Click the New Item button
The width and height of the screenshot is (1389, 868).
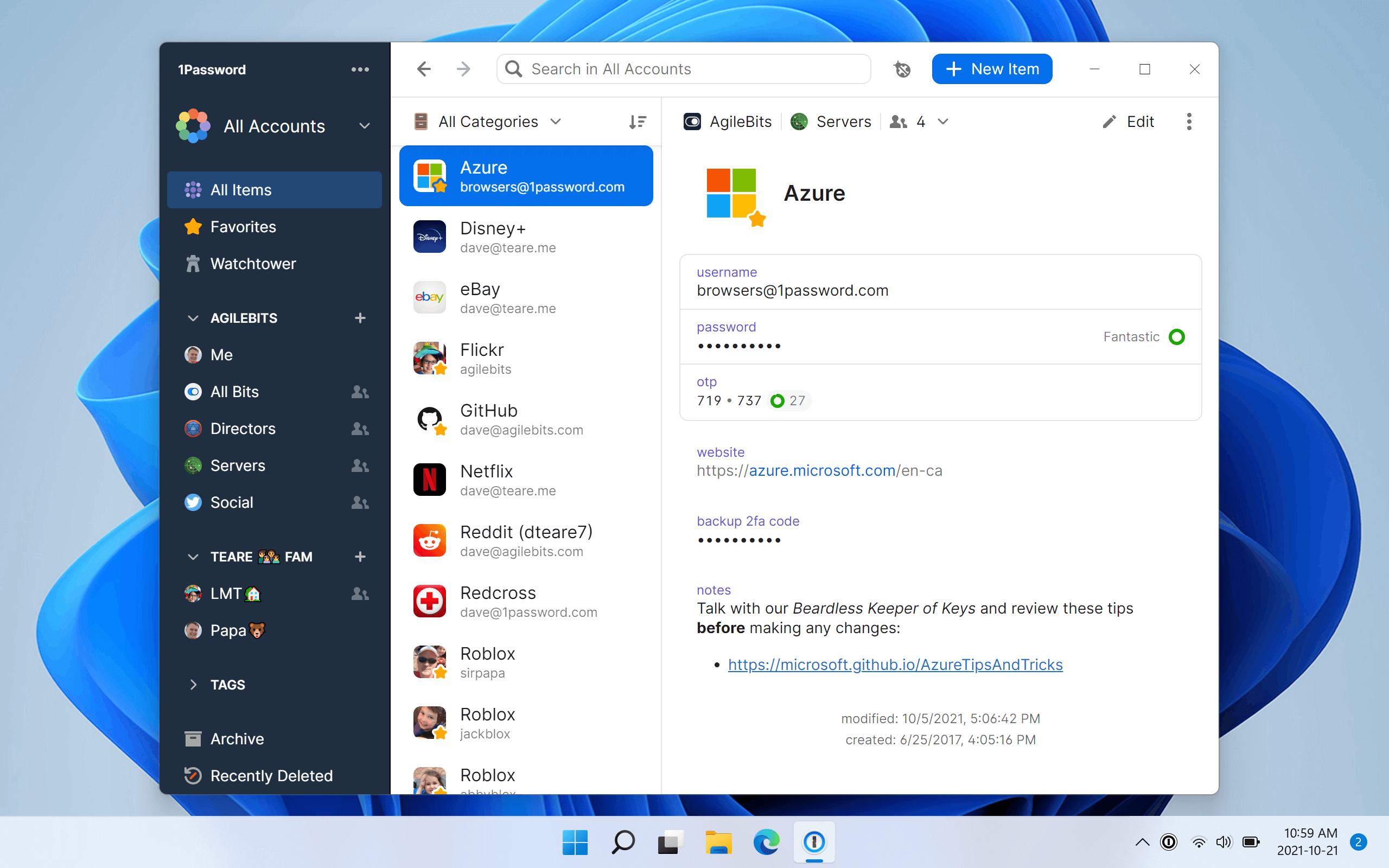[x=992, y=68]
